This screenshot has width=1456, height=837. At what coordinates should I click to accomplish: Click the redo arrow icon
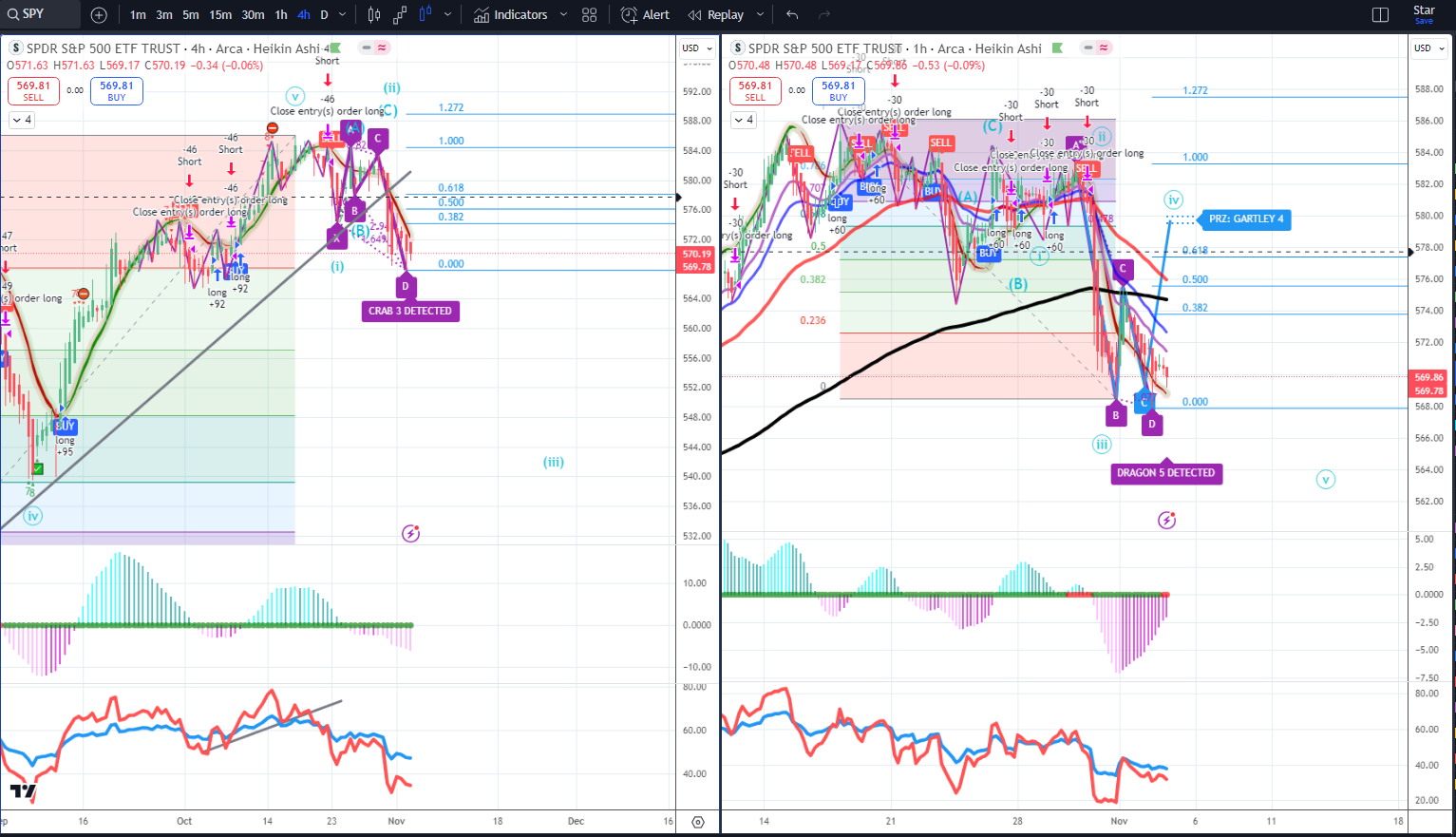(x=824, y=14)
